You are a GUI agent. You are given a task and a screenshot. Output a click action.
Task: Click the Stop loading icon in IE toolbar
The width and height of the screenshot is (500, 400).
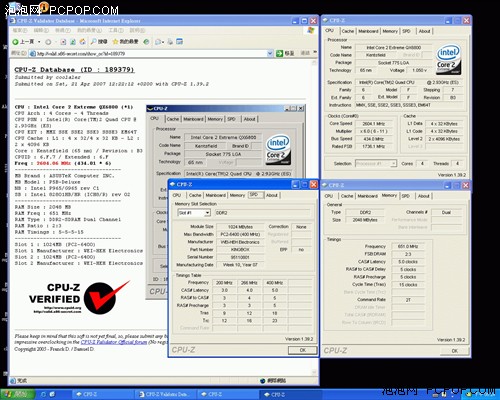[x=63, y=42]
